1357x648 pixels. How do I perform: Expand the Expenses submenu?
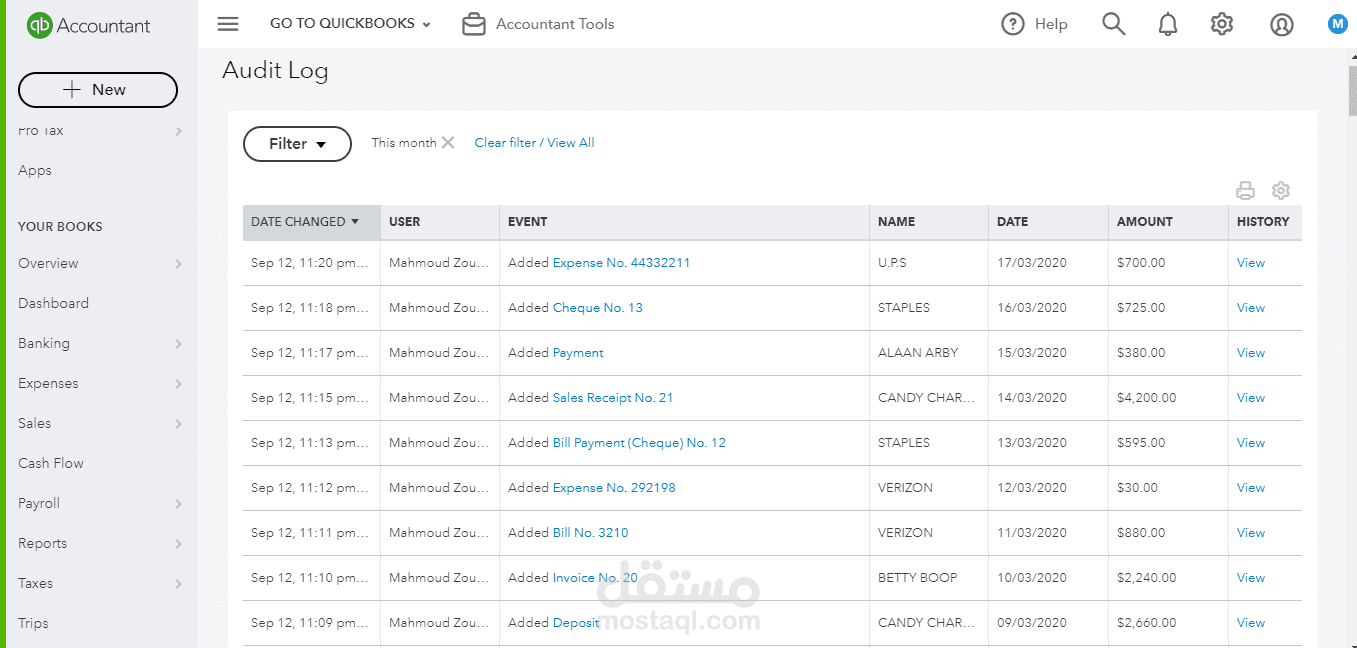[x=178, y=384]
